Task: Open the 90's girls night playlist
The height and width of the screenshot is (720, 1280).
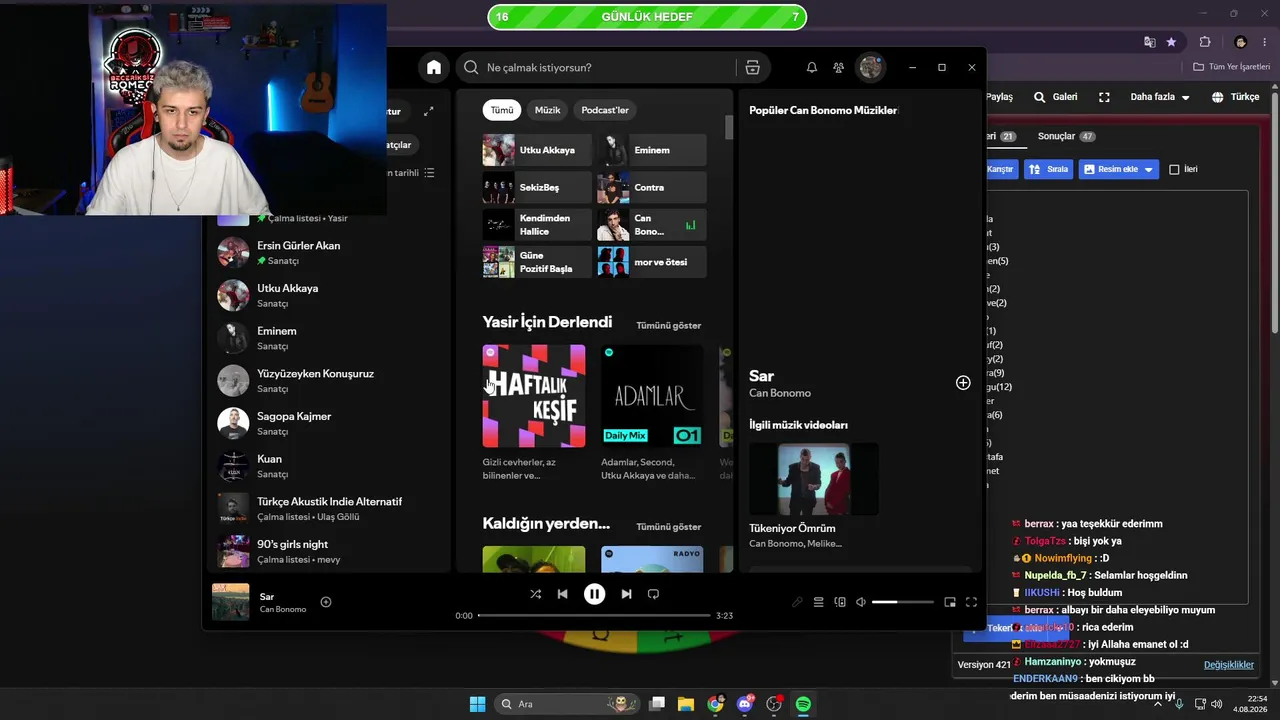Action: pos(330,551)
